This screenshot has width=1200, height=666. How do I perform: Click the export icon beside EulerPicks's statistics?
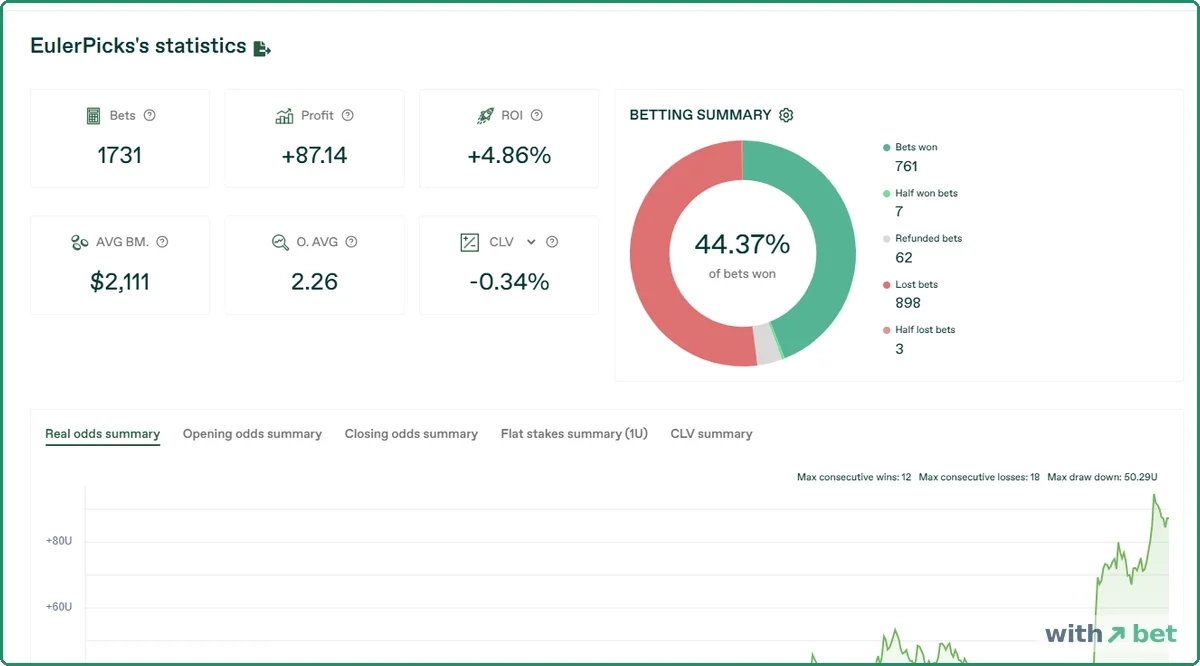click(262, 48)
